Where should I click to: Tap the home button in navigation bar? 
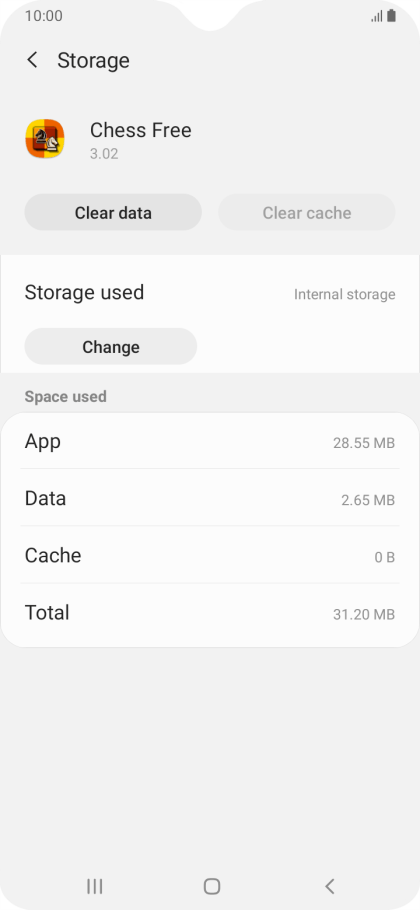[x=212, y=886]
